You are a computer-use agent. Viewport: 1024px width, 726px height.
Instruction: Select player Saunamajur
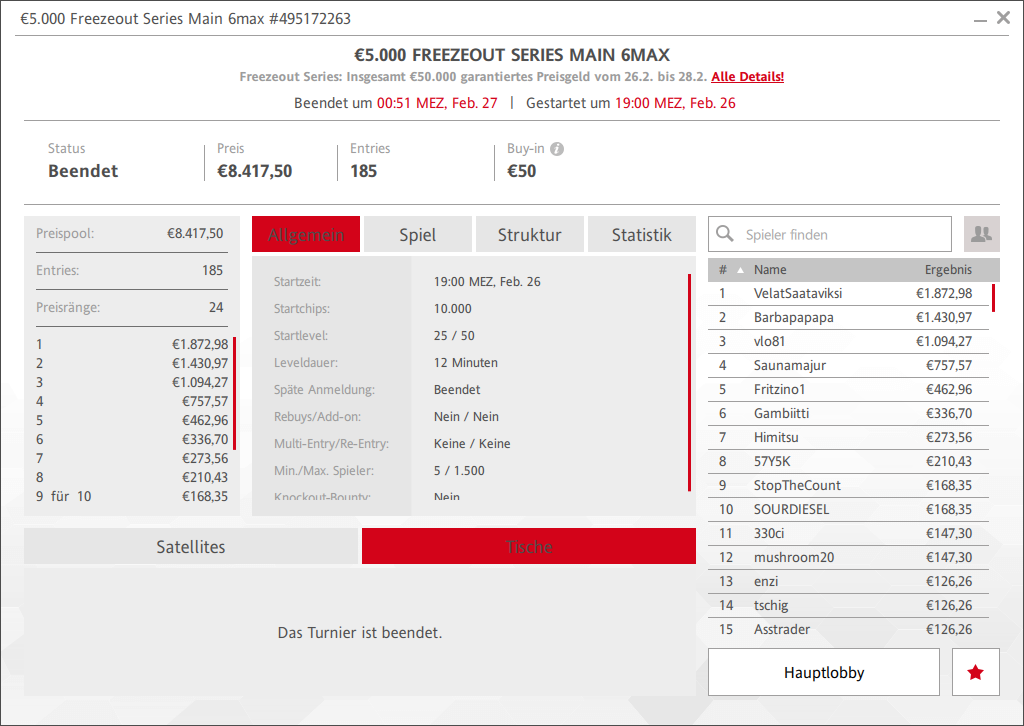(x=848, y=365)
